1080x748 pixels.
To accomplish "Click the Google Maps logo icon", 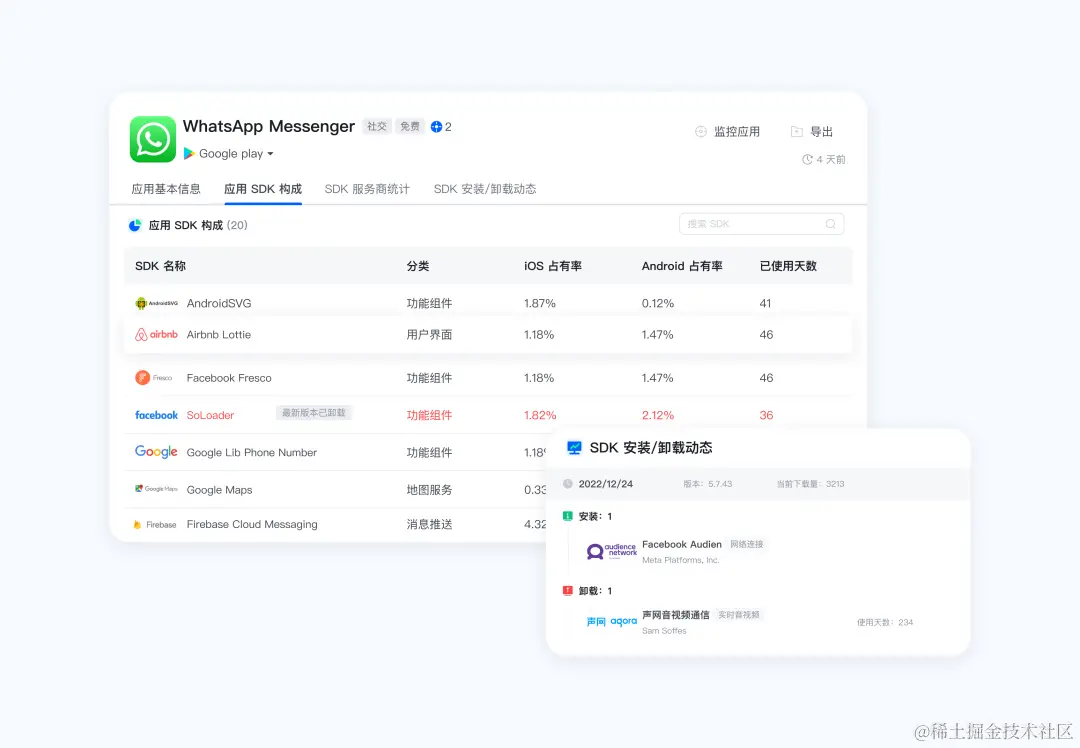I will [156, 489].
